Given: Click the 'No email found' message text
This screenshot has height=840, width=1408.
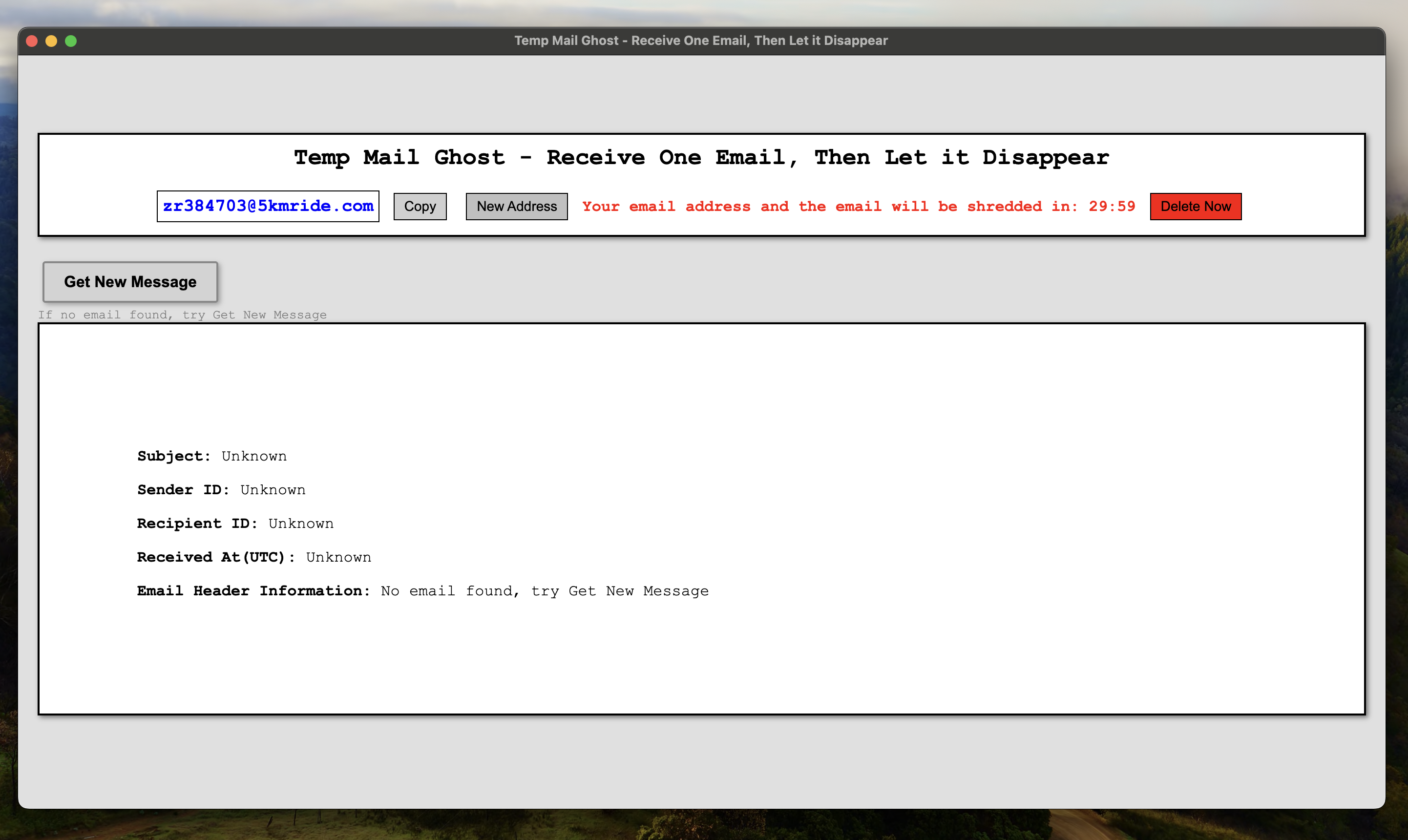Looking at the screenshot, I should click(x=545, y=591).
